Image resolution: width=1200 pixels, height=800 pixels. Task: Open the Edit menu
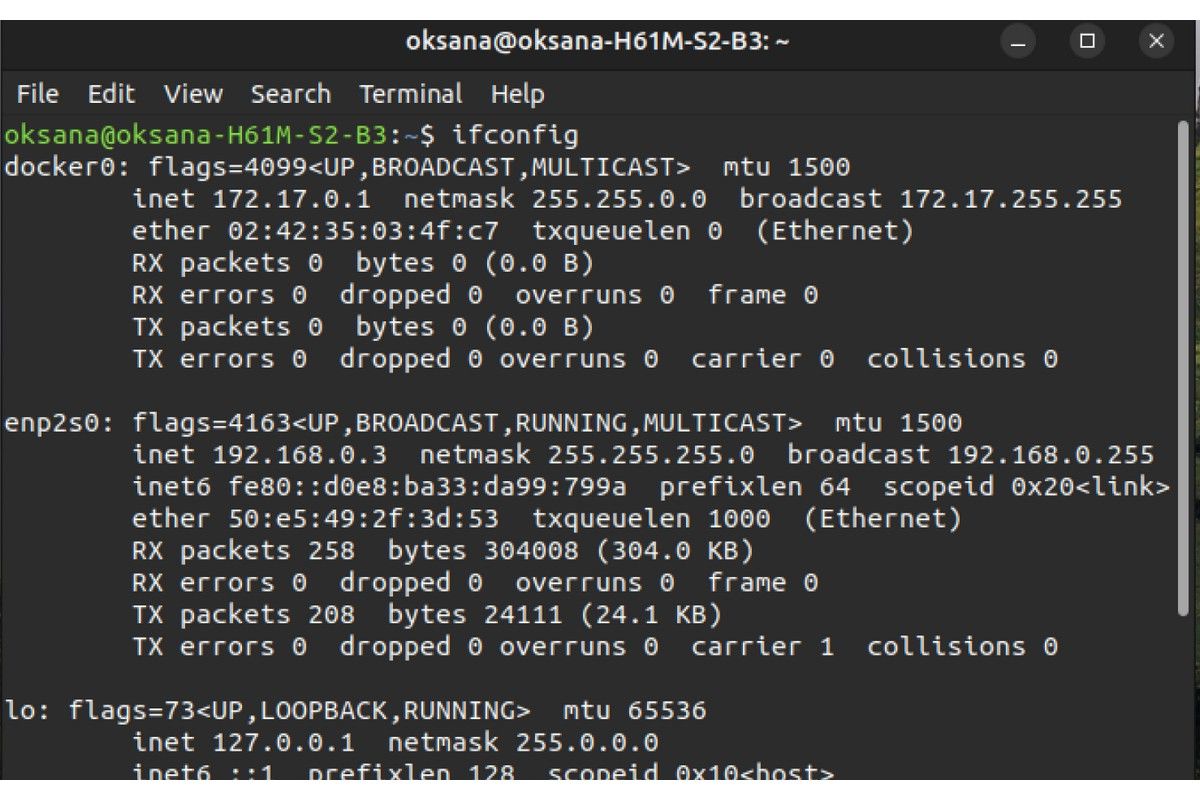pos(111,94)
